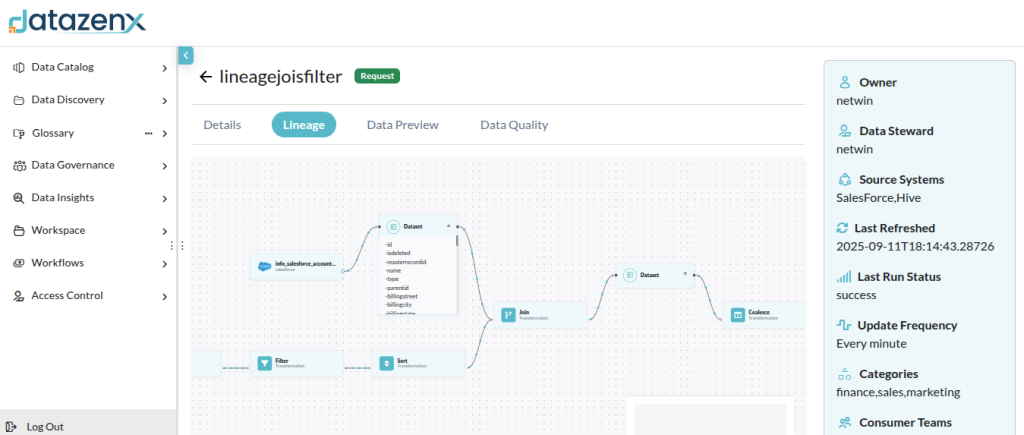The height and width of the screenshot is (435, 1024).
Task: Collapse the first Dataset node column list
Action: pos(449,227)
